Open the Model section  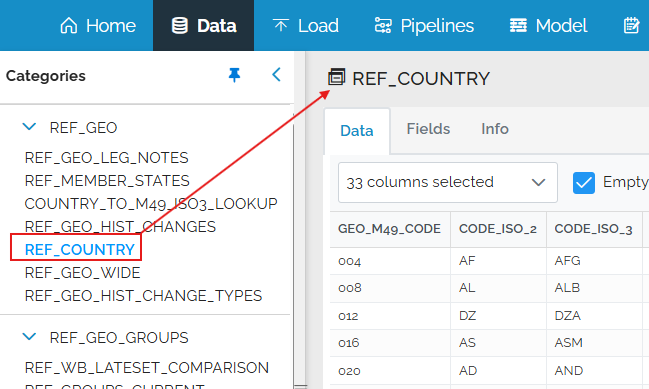548,26
